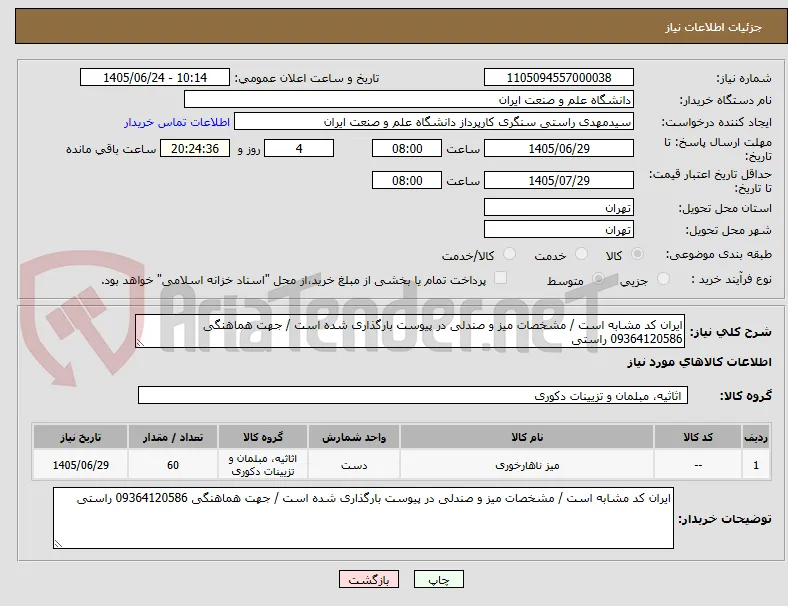Click the resize handle of buyer notes textarea
Viewport: 788px width, 606px height.
coord(58,543)
